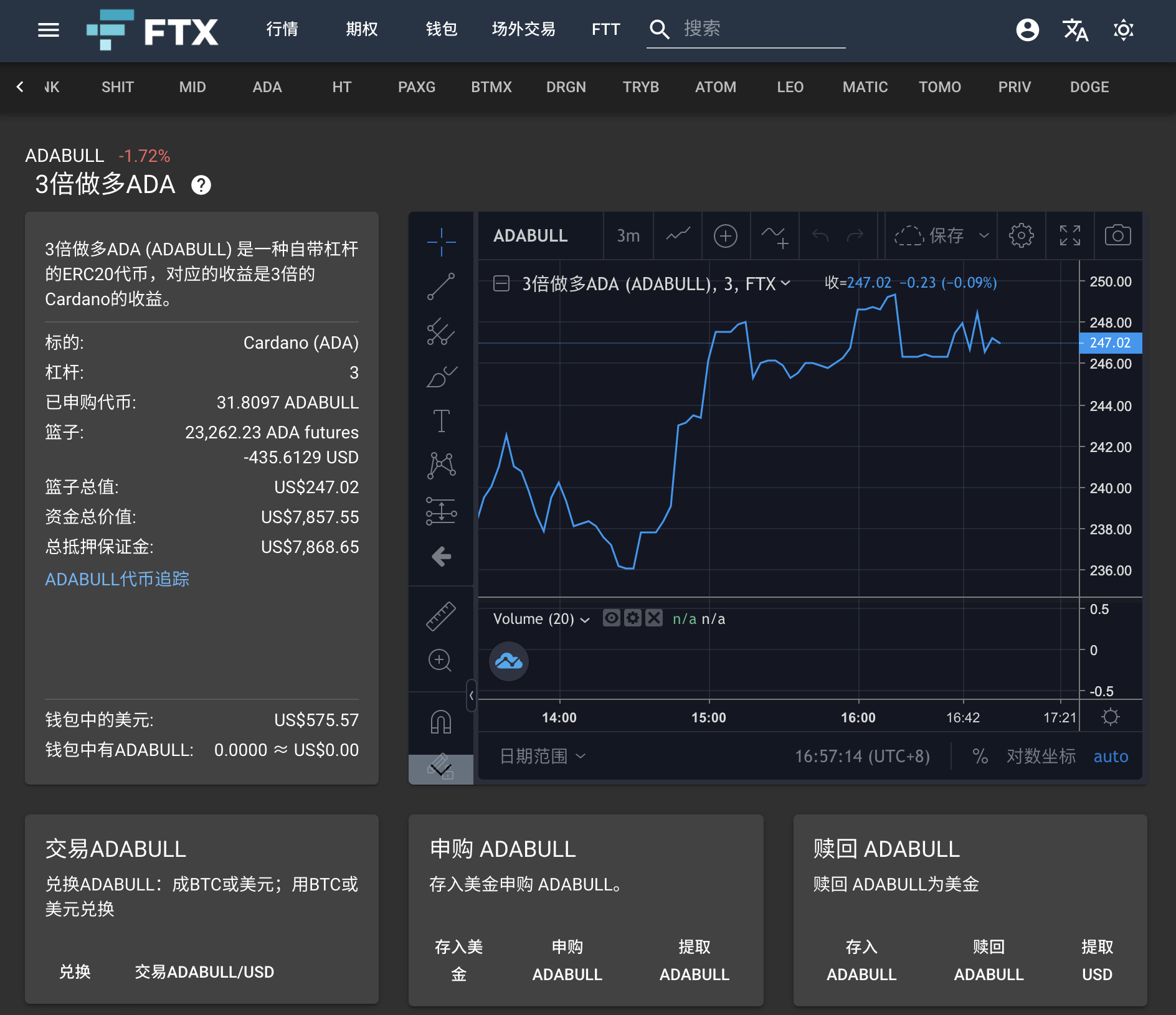
Task: Click the compare or add symbol plus icon
Action: (726, 236)
